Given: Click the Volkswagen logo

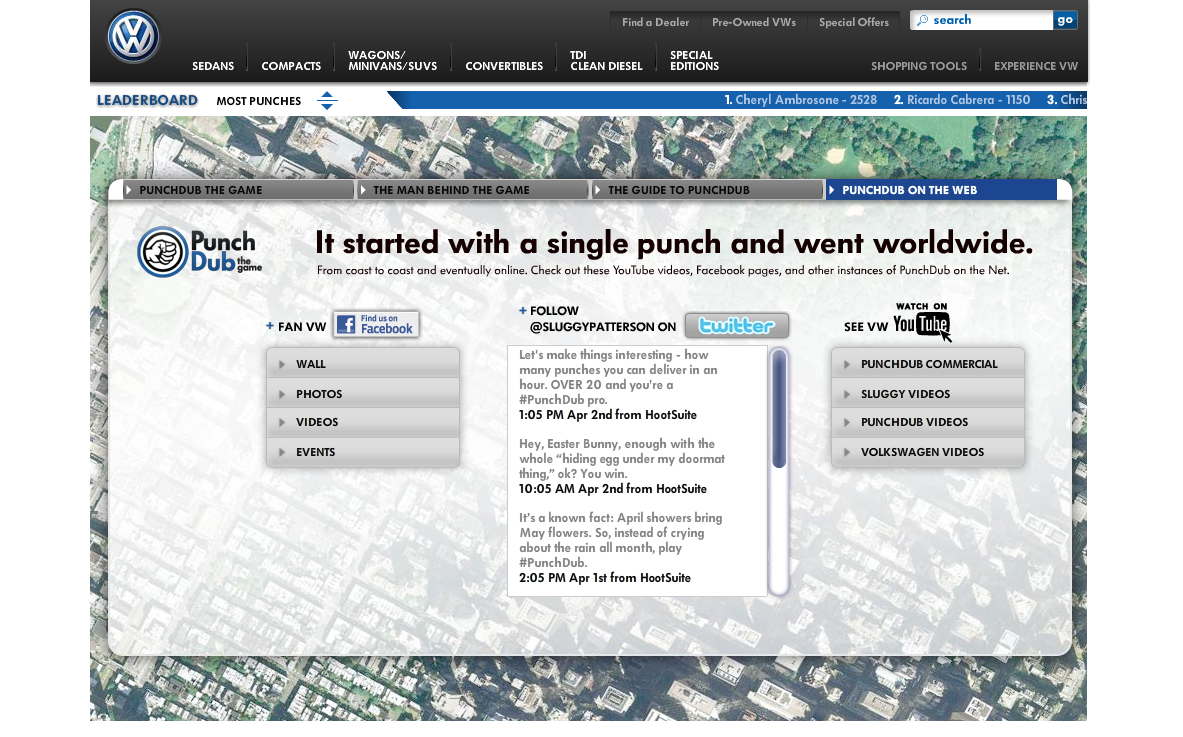Looking at the screenshot, I should (x=134, y=36).
